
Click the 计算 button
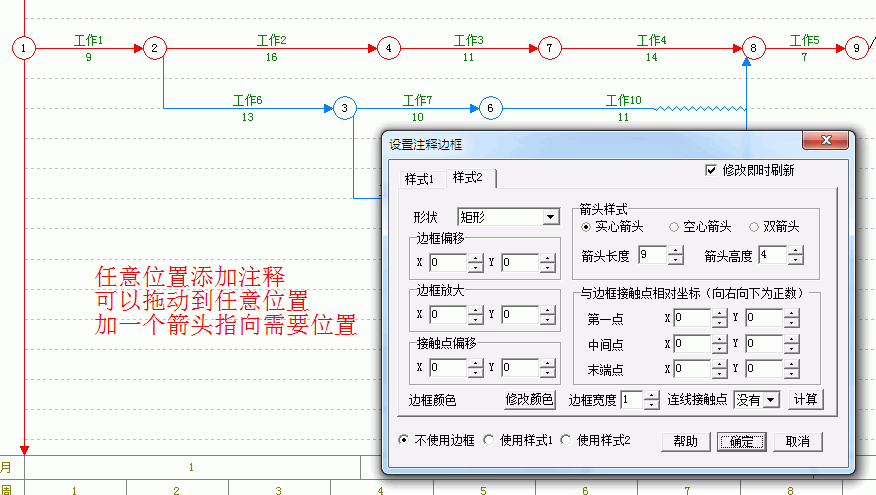point(805,399)
